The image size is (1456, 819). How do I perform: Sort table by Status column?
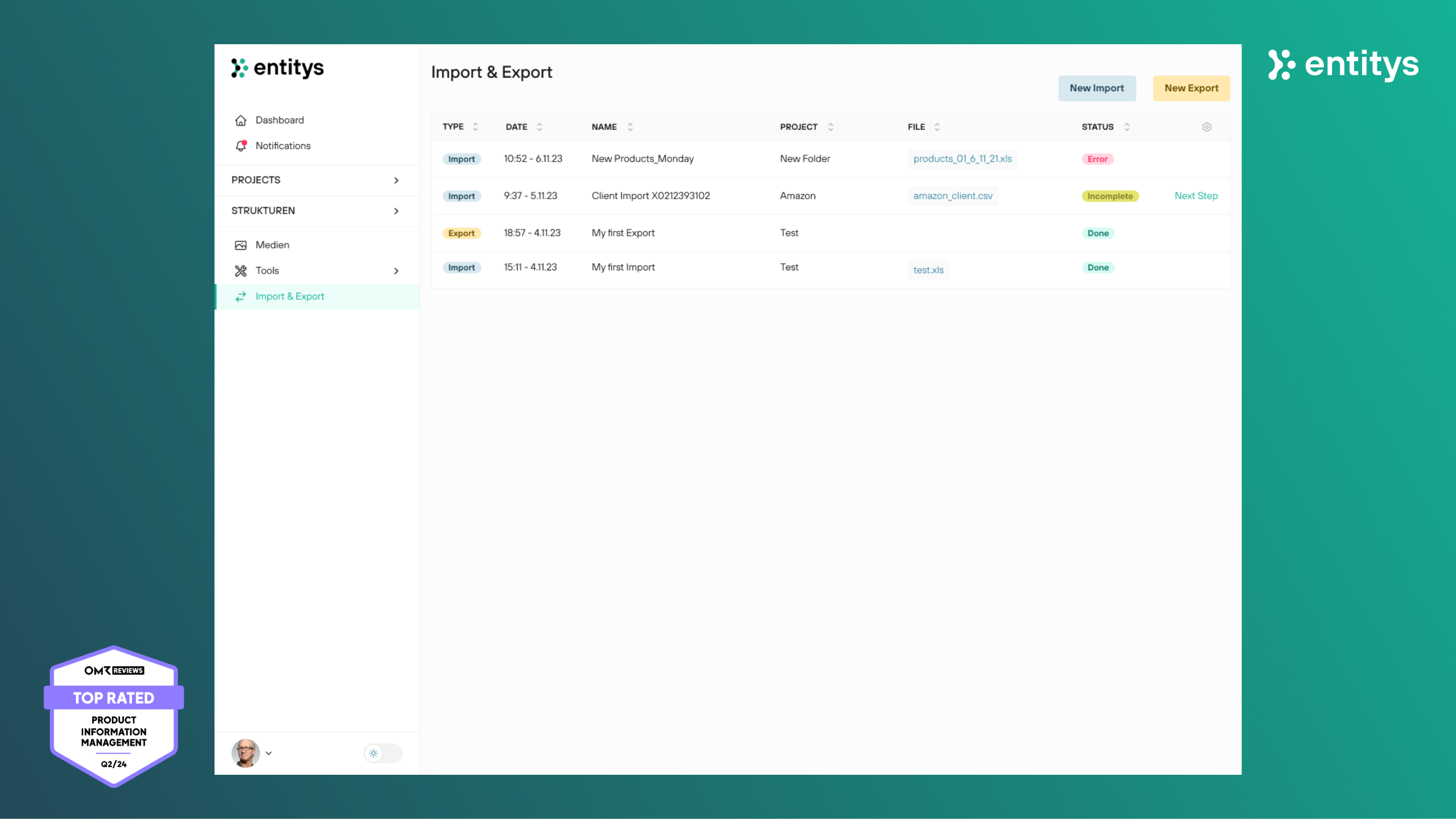pyautogui.click(x=1126, y=127)
